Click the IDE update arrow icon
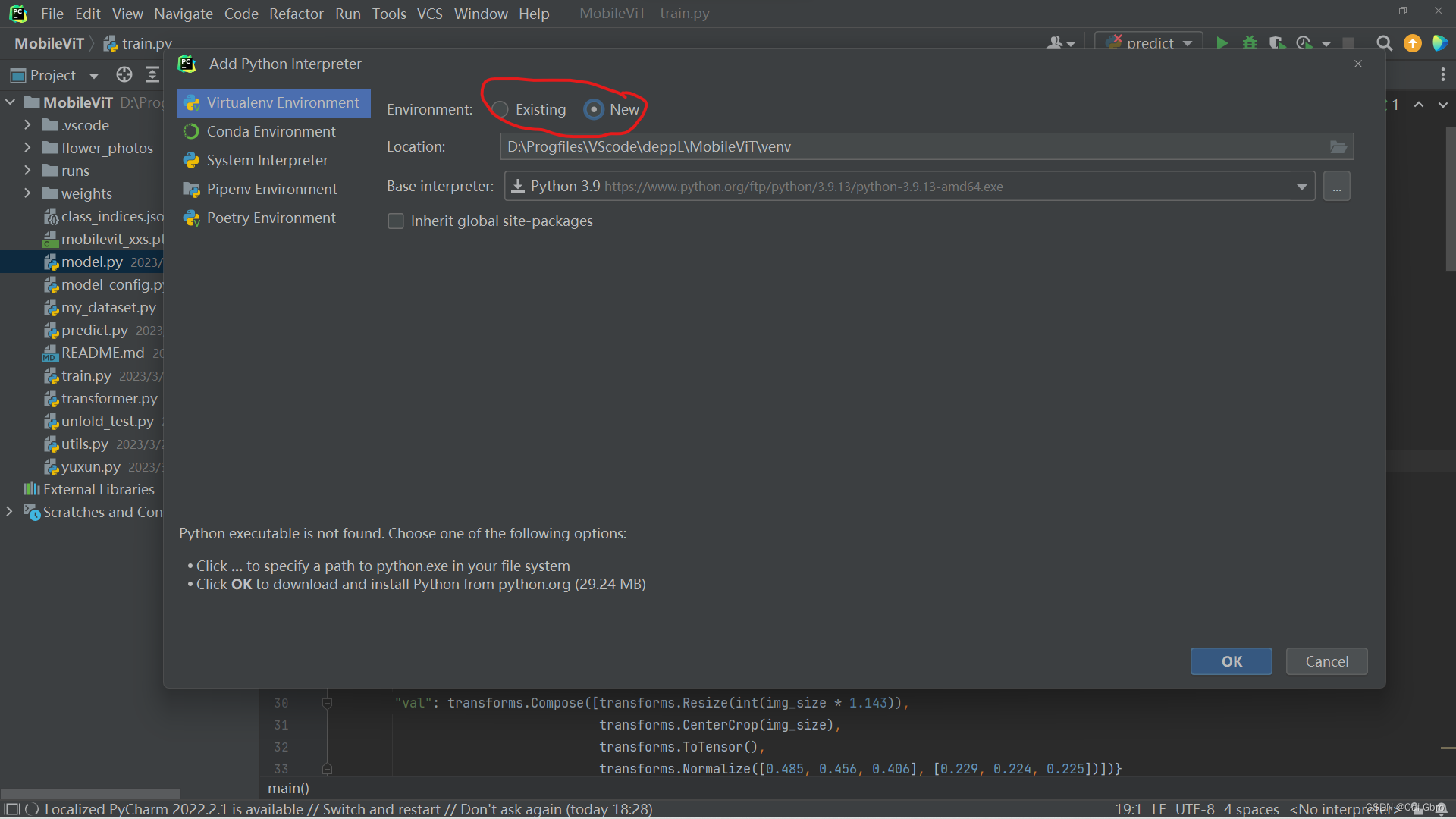This screenshot has height=819, width=1456. [x=1413, y=43]
